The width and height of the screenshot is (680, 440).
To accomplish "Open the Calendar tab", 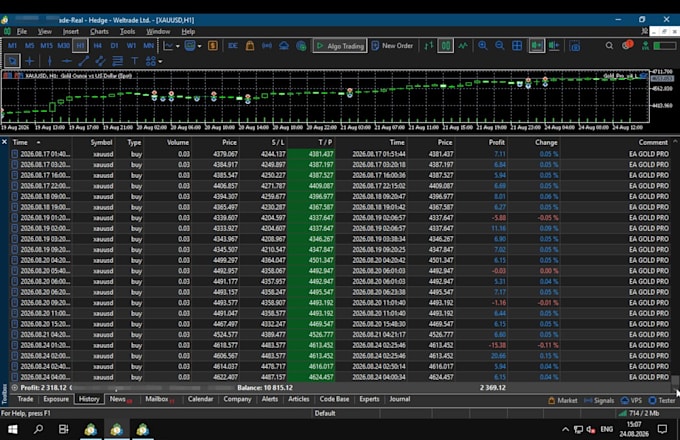I will (200, 399).
